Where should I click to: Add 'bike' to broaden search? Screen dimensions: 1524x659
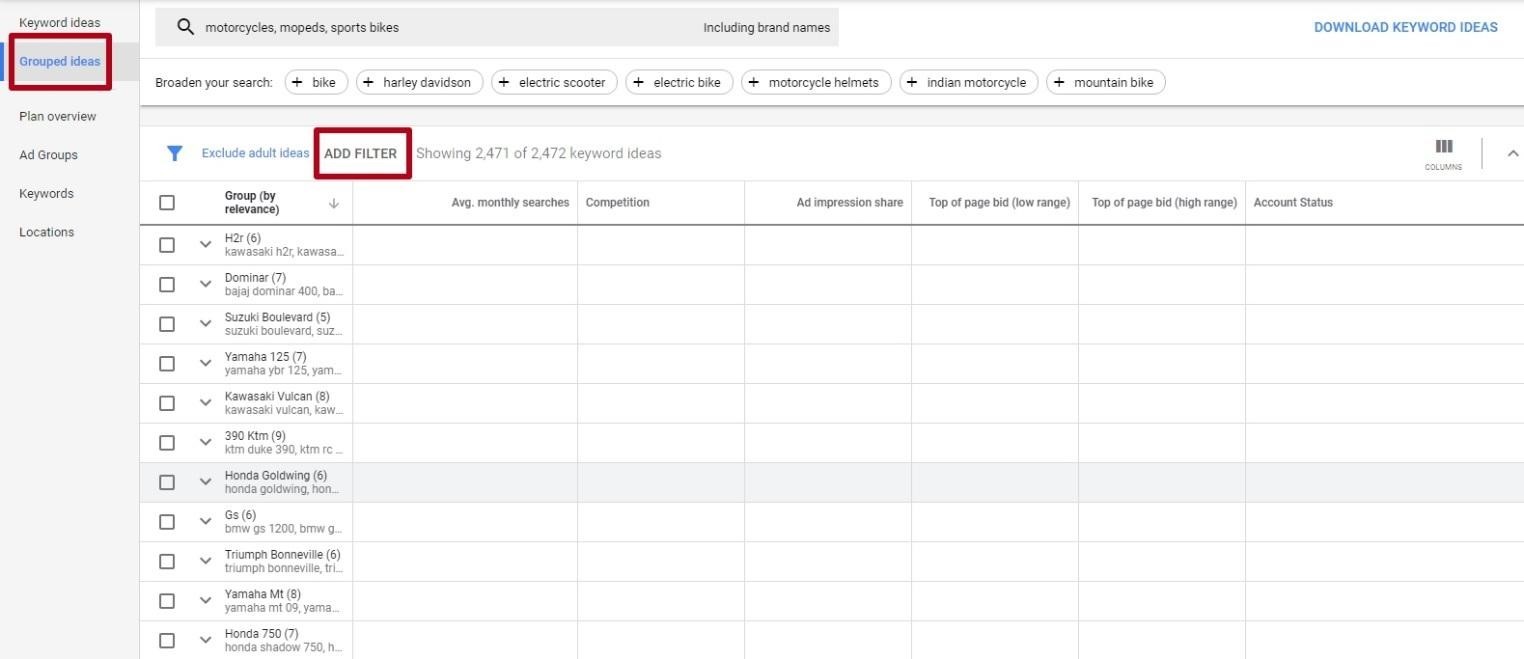[x=316, y=82]
